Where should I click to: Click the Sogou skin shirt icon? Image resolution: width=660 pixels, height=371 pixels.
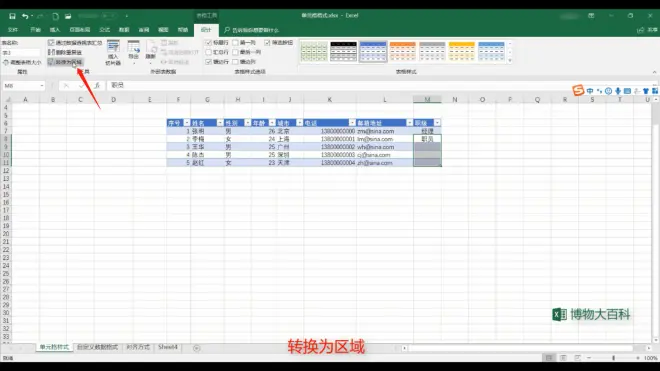point(646,91)
